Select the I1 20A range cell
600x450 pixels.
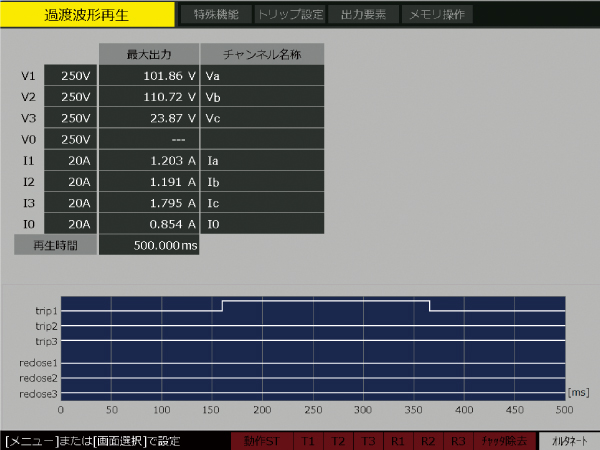point(75,160)
